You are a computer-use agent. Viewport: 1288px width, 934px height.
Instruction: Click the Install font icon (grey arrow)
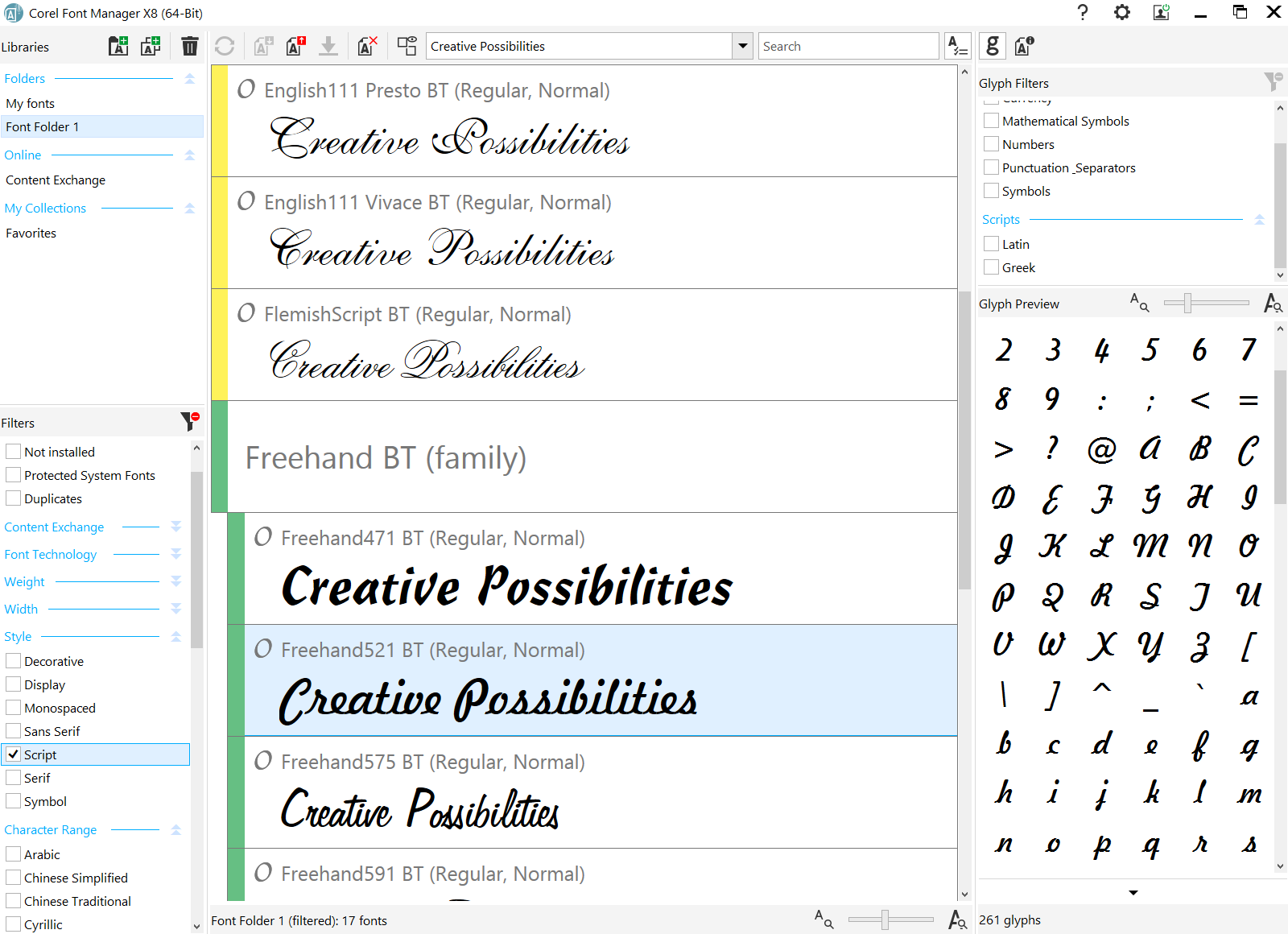pos(263,46)
